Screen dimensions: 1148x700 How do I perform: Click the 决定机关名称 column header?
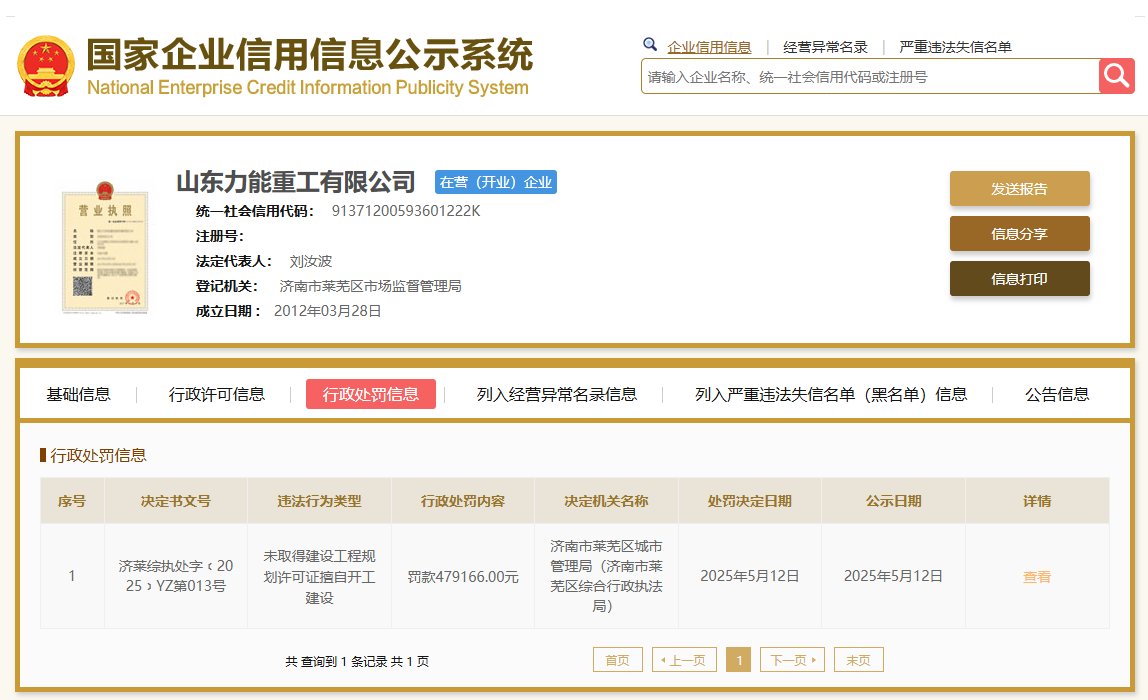coord(606,501)
